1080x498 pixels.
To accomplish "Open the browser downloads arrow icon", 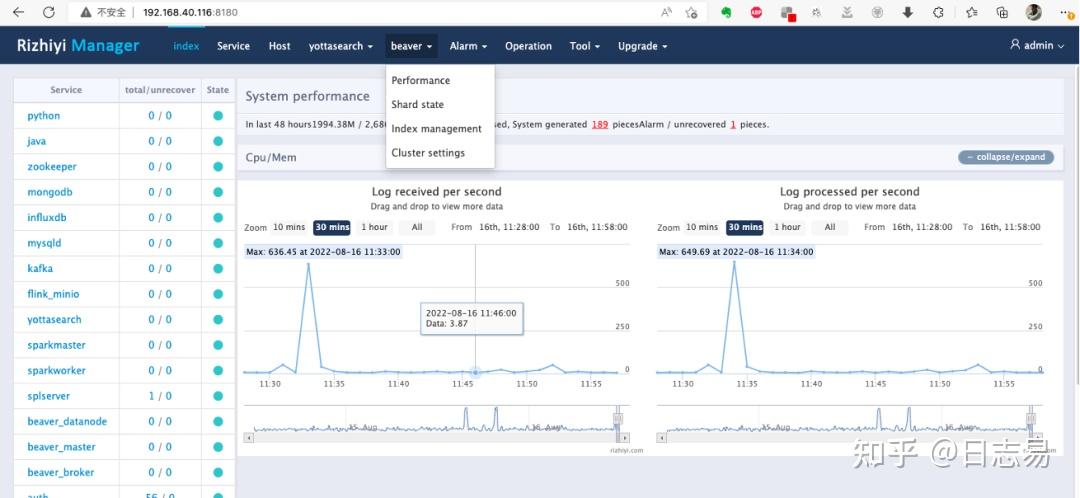I will (x=907, y=12).
